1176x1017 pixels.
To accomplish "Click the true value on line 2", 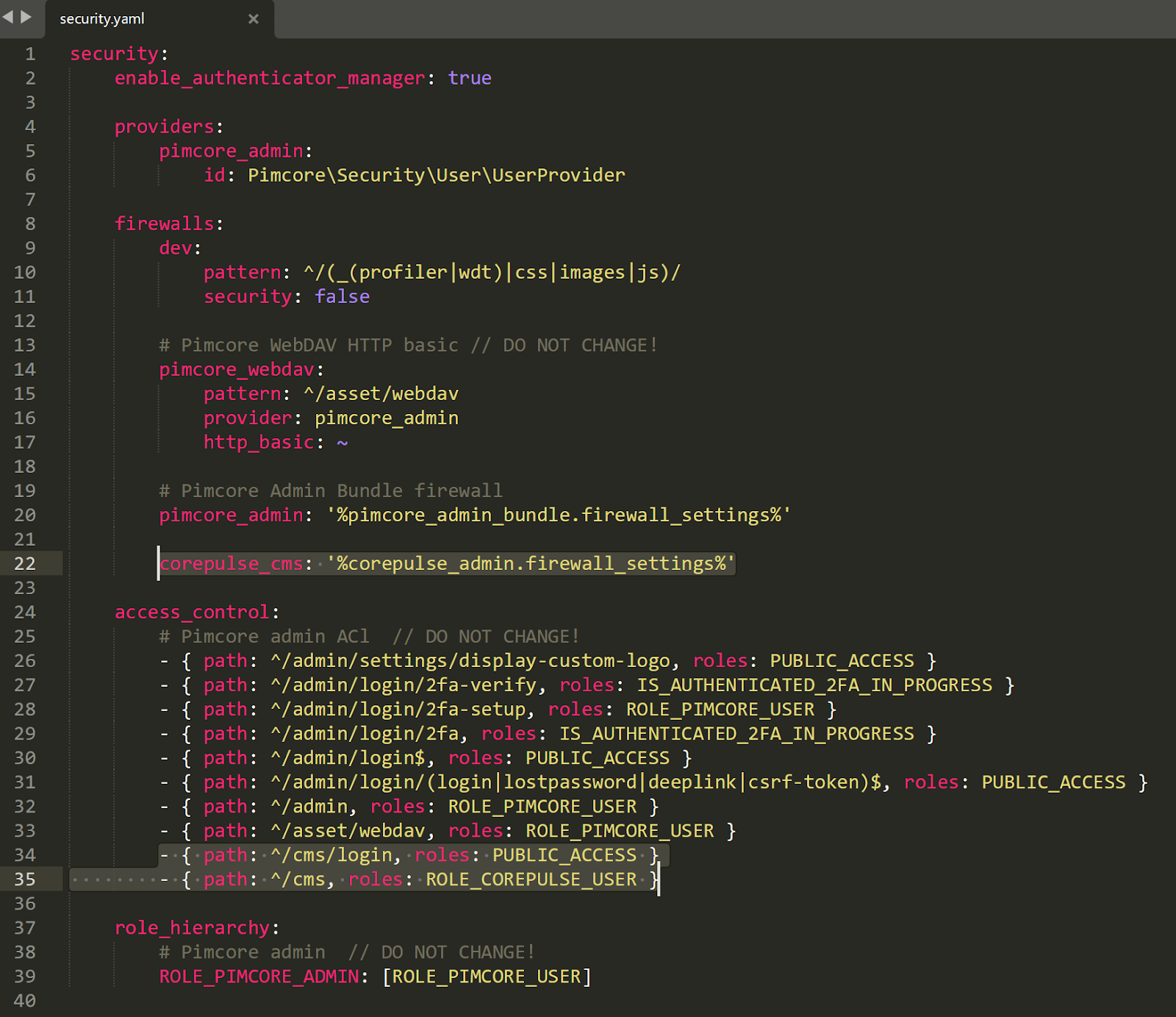I will pos(470,77).
